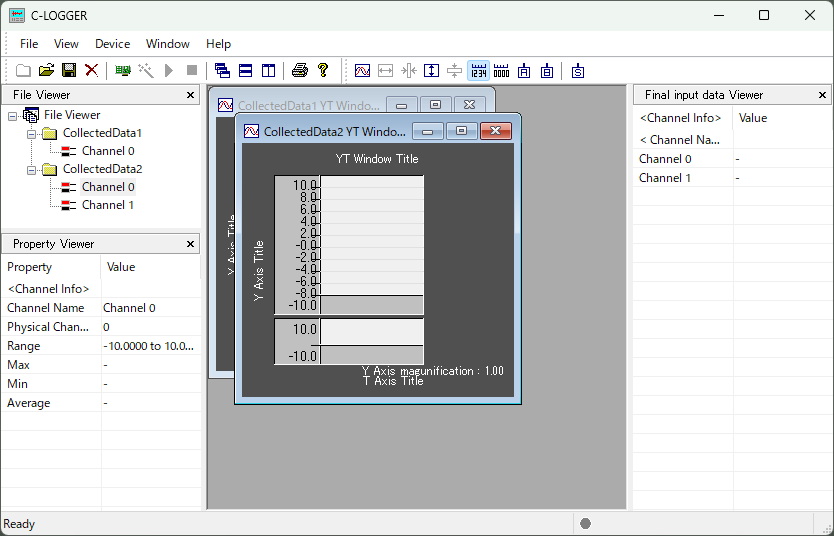This screenshot has width=834, height=536.
Task: Open the Window menu
Action: [167, 44]
